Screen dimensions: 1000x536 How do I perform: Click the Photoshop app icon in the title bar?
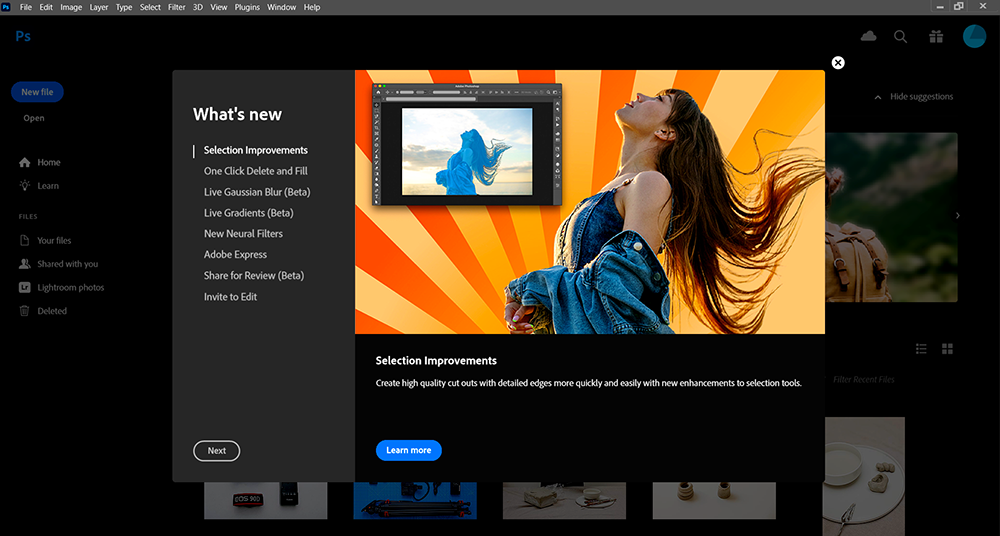click(6, 7)
